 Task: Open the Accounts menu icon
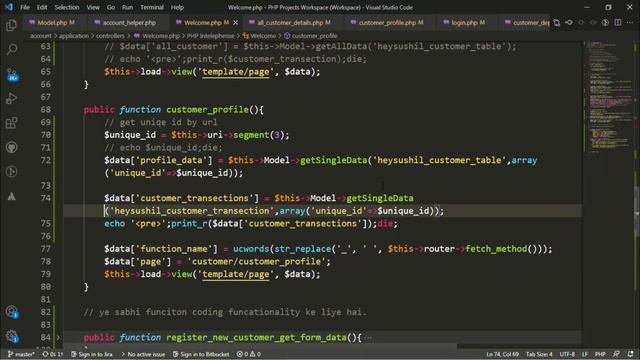11,312
